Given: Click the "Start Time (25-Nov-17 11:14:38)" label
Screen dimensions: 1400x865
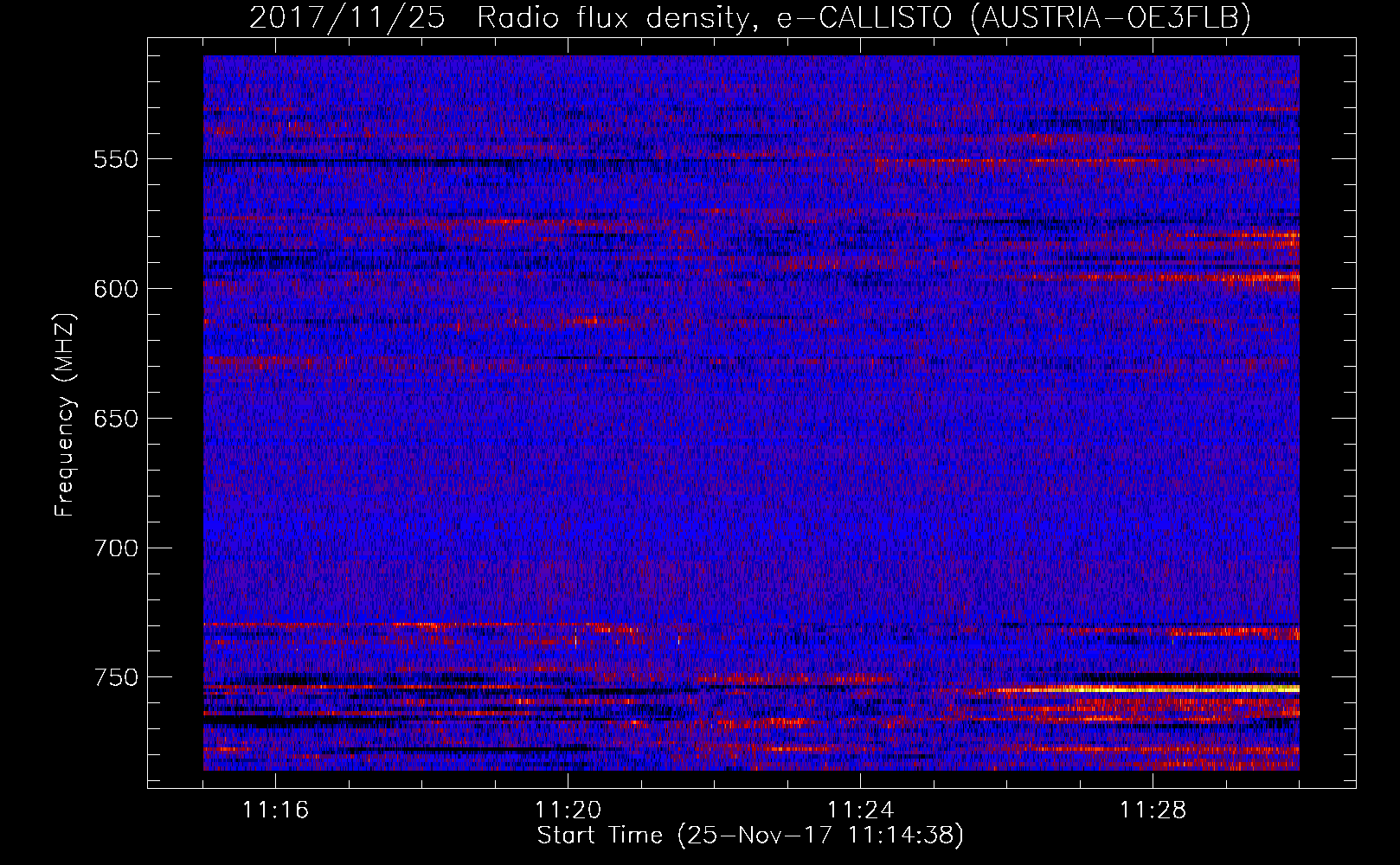Looking at the screenshot, I should [750, 836].
